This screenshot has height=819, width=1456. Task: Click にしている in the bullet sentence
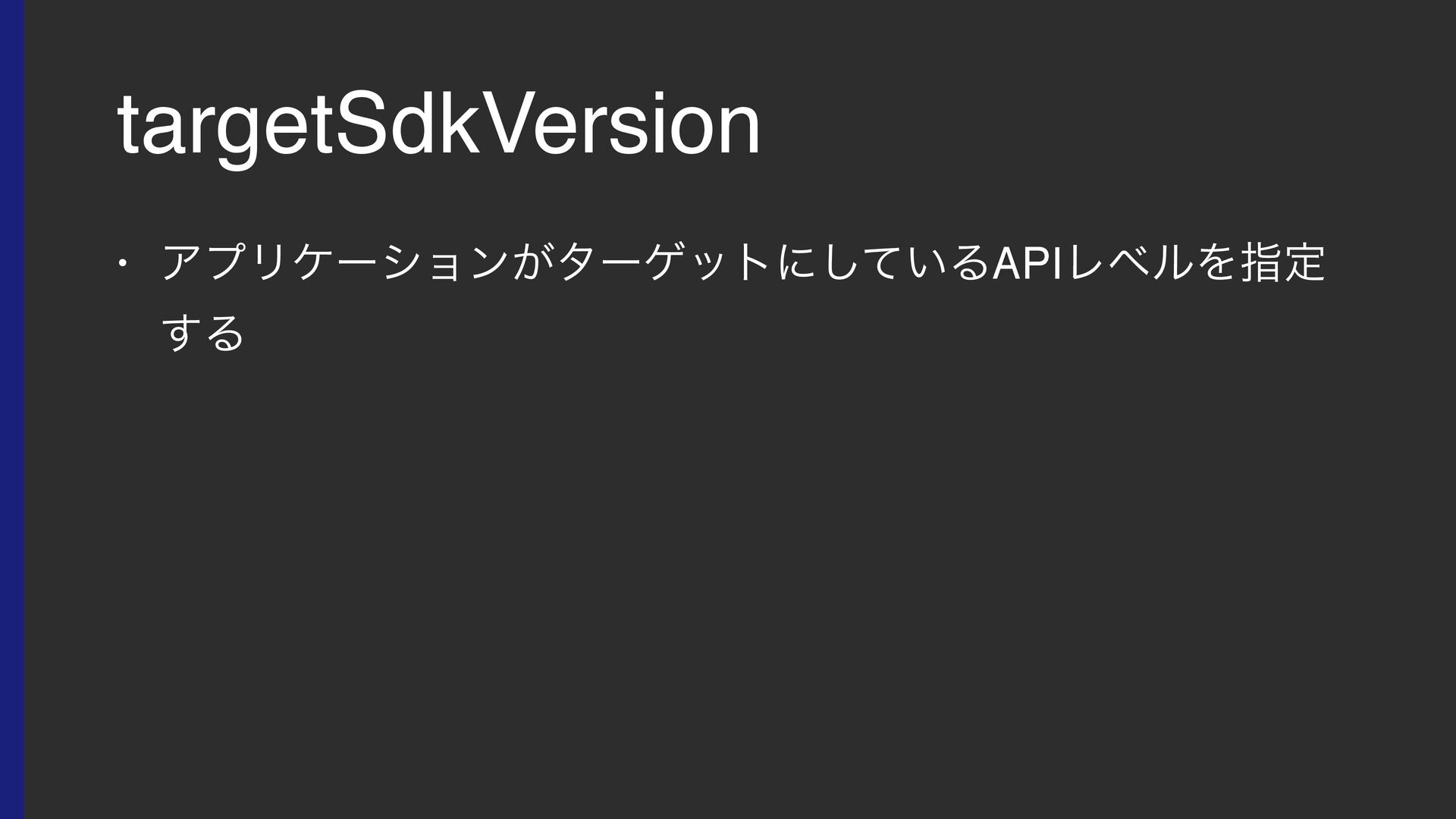tap(882, 263)
